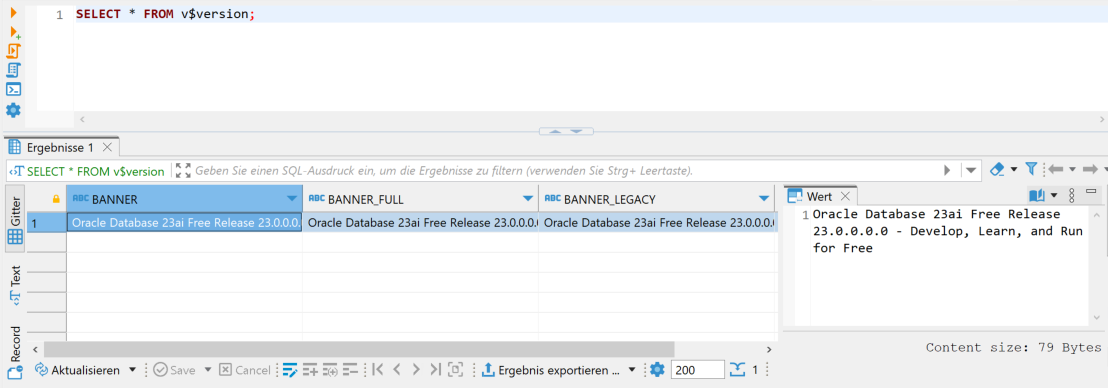Select the BANNER cell in row 1
The height and width of the screenshot is (388, 1108).
[184, 223]
